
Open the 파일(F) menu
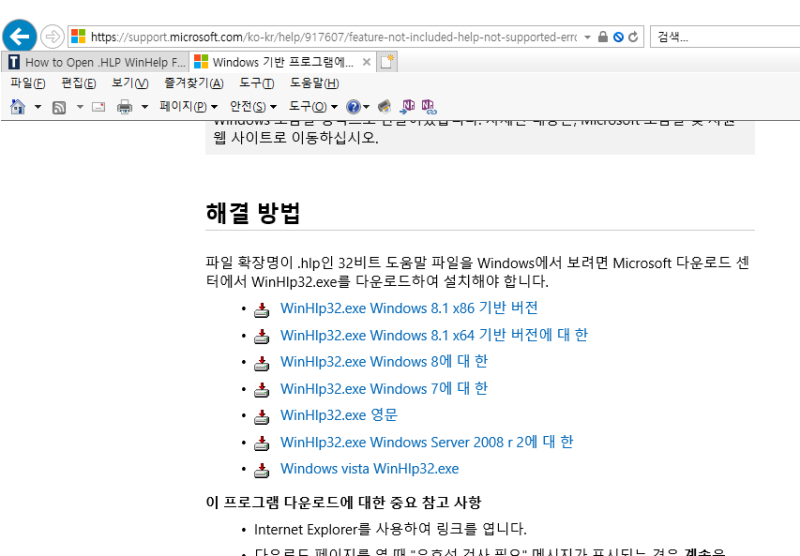(x=28, y=83)
